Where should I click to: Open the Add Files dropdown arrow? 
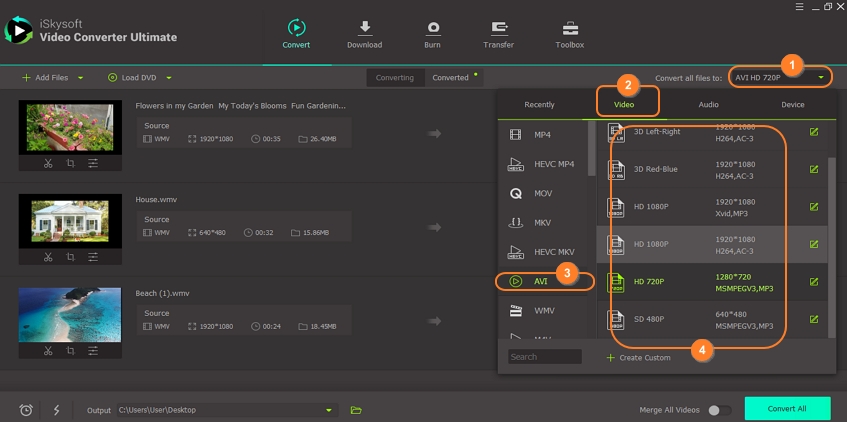[81, 77]
